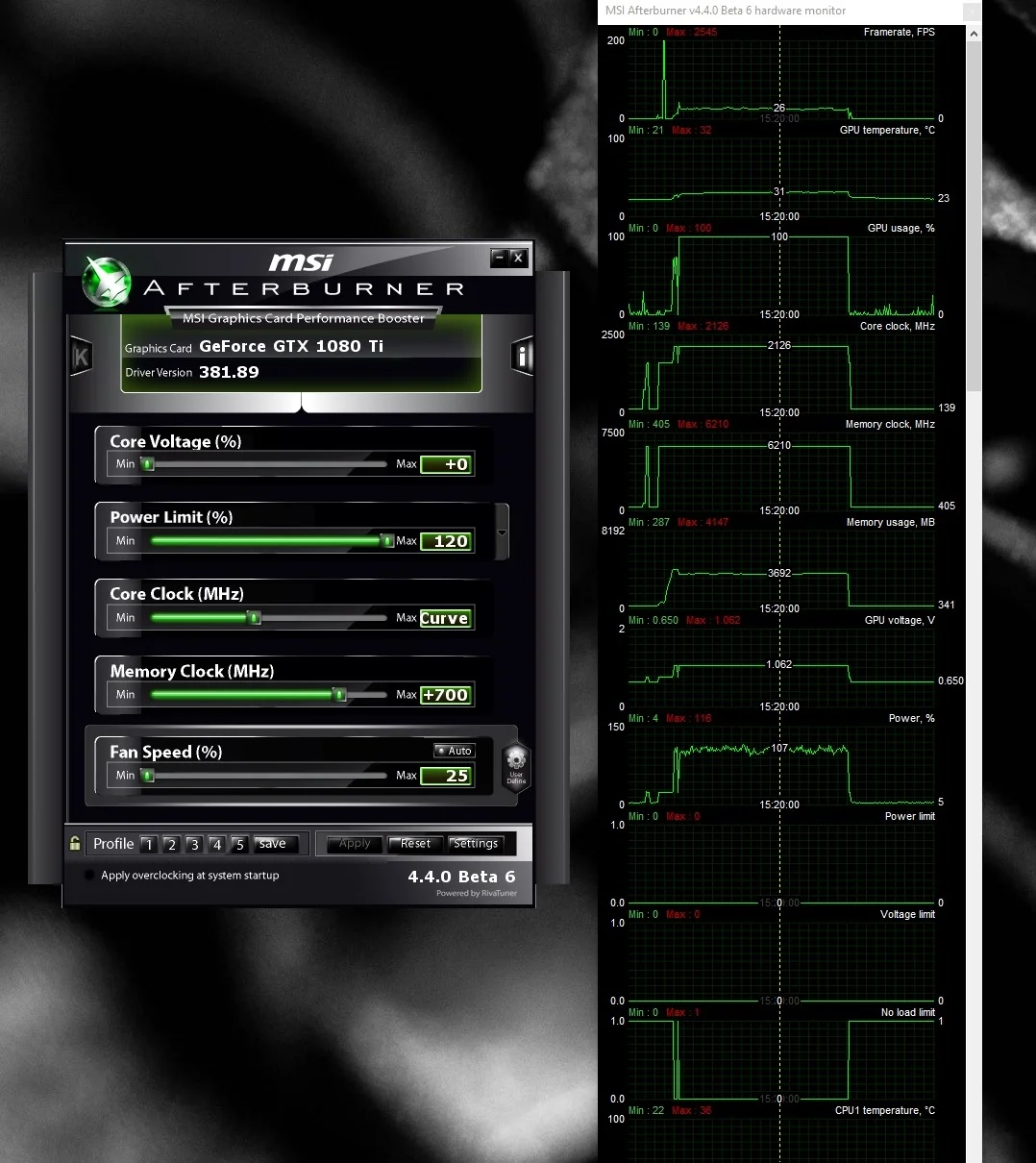Expand the arrow beside Power Limit

point(501,533)
